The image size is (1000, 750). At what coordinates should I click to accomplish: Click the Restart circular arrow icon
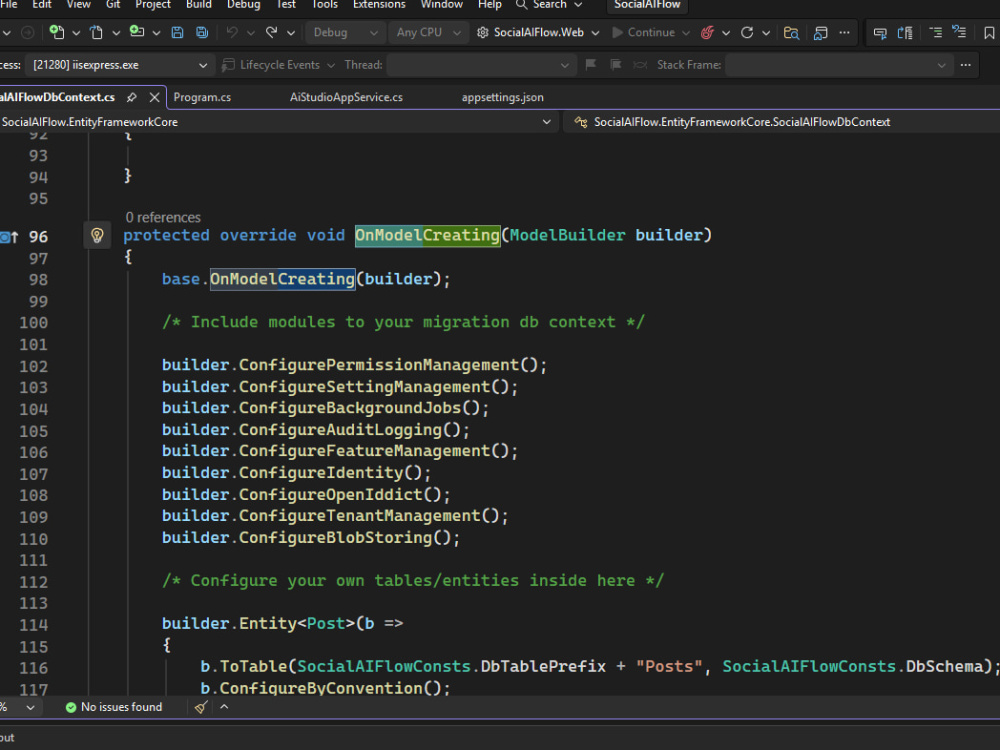click(x=747, y=33)
